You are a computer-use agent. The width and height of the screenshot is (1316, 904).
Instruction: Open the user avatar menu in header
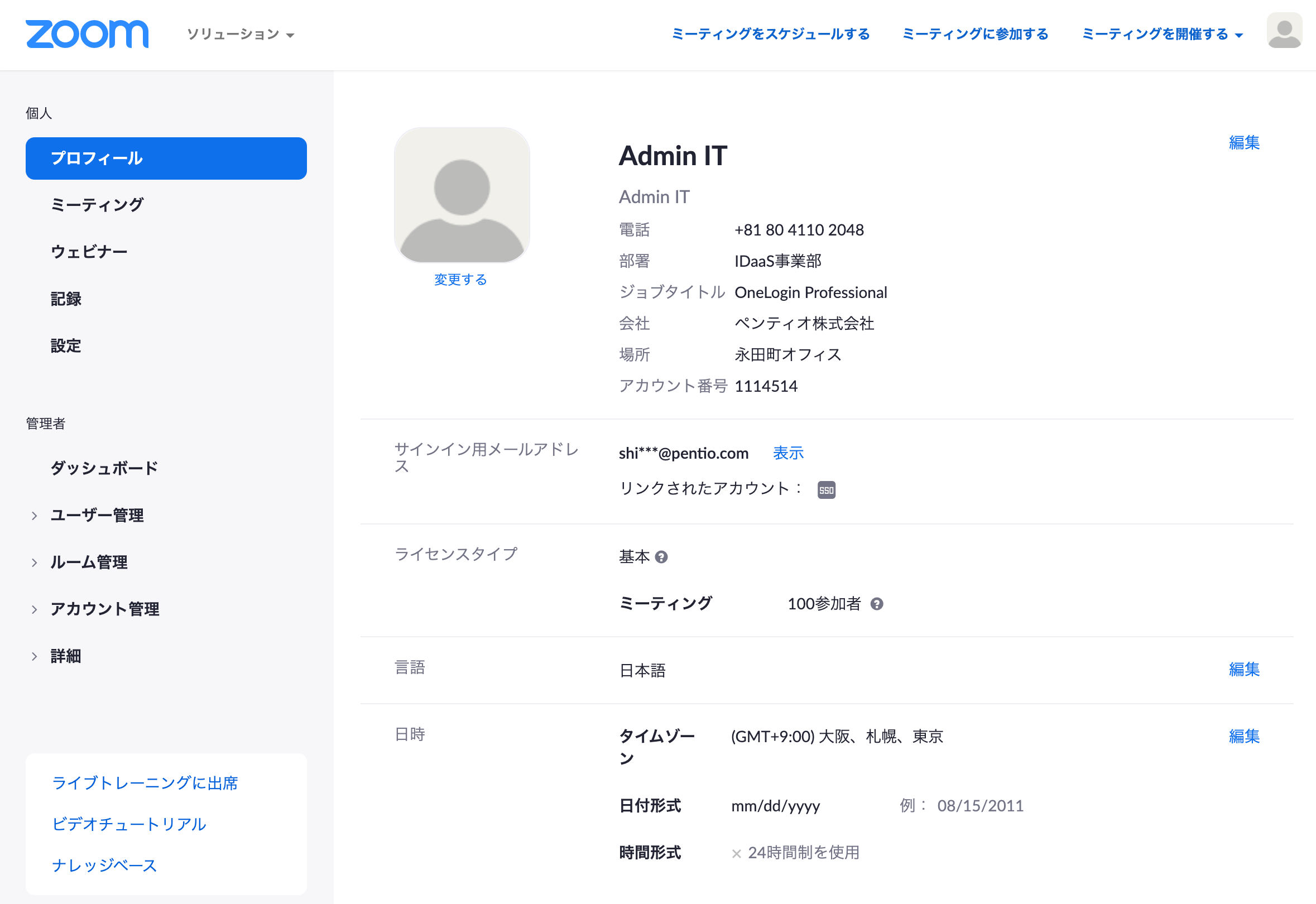pyautogui.click(x=1284, y=31)
